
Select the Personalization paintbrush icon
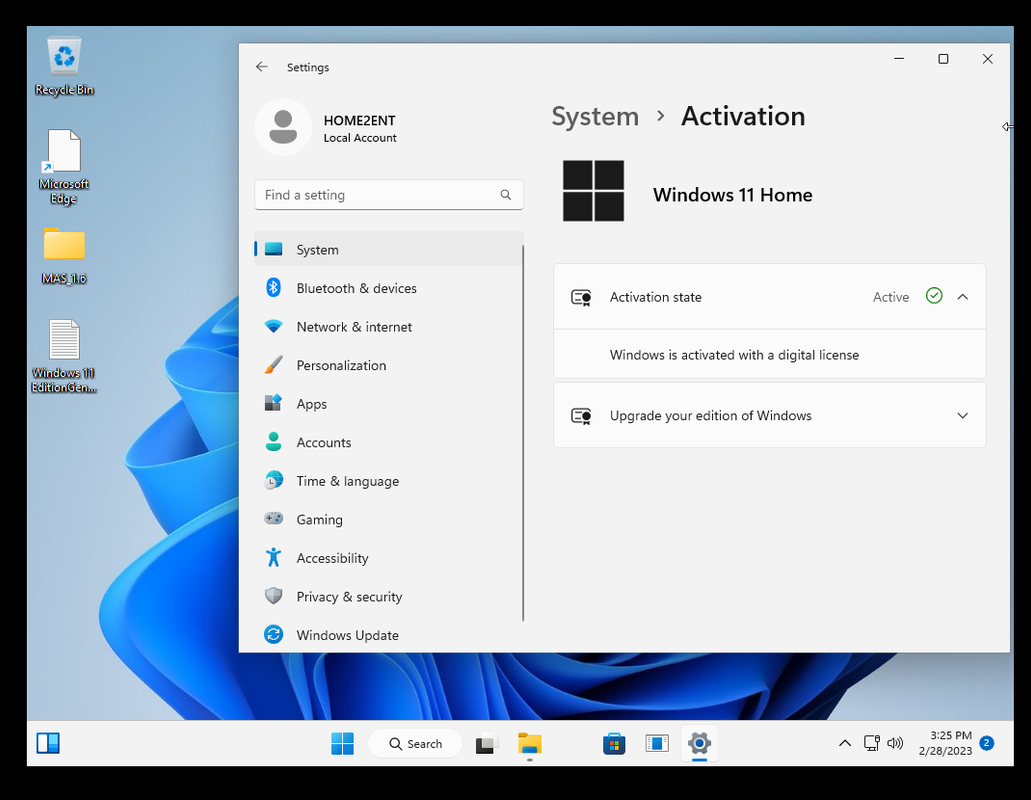274,365
